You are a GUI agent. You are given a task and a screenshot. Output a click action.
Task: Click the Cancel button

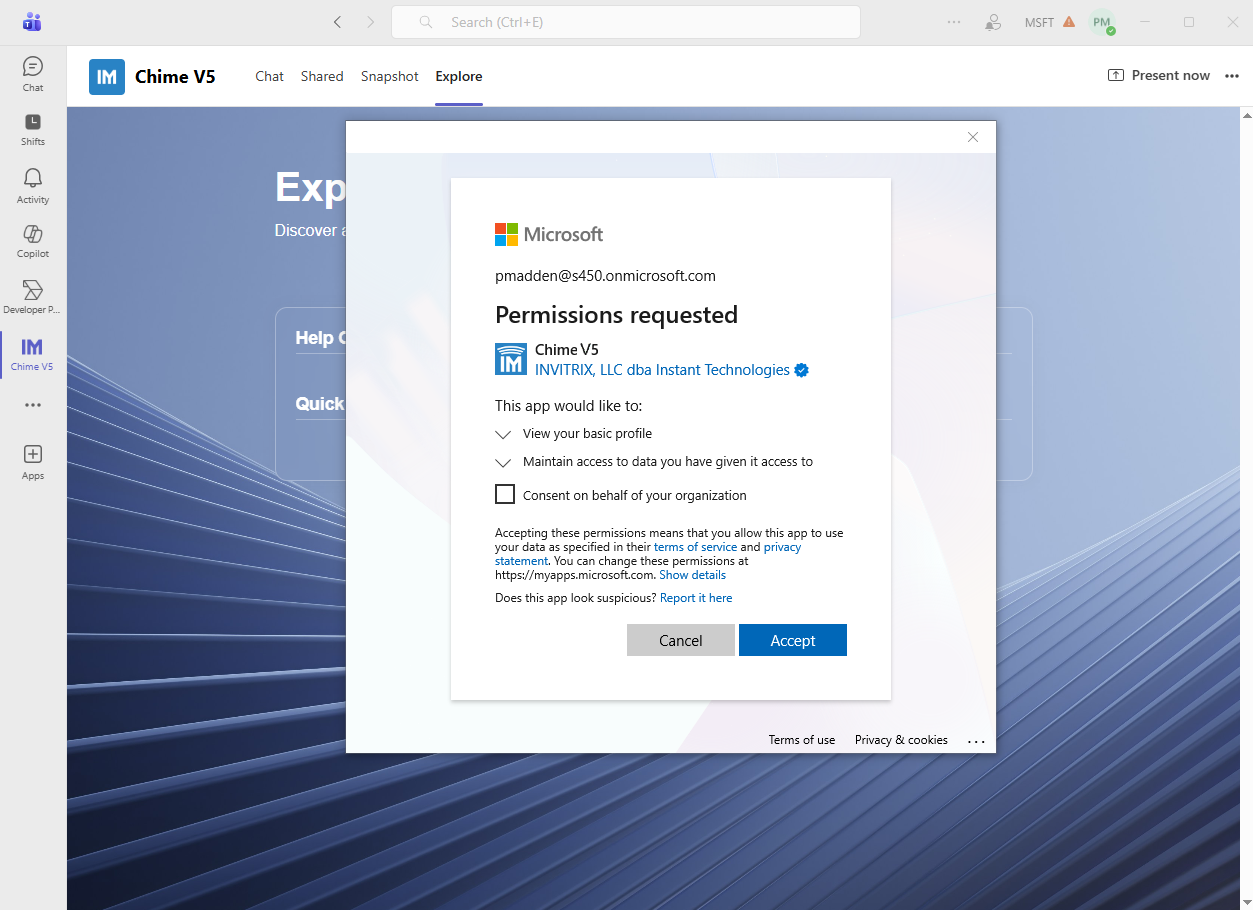[681, 640]
